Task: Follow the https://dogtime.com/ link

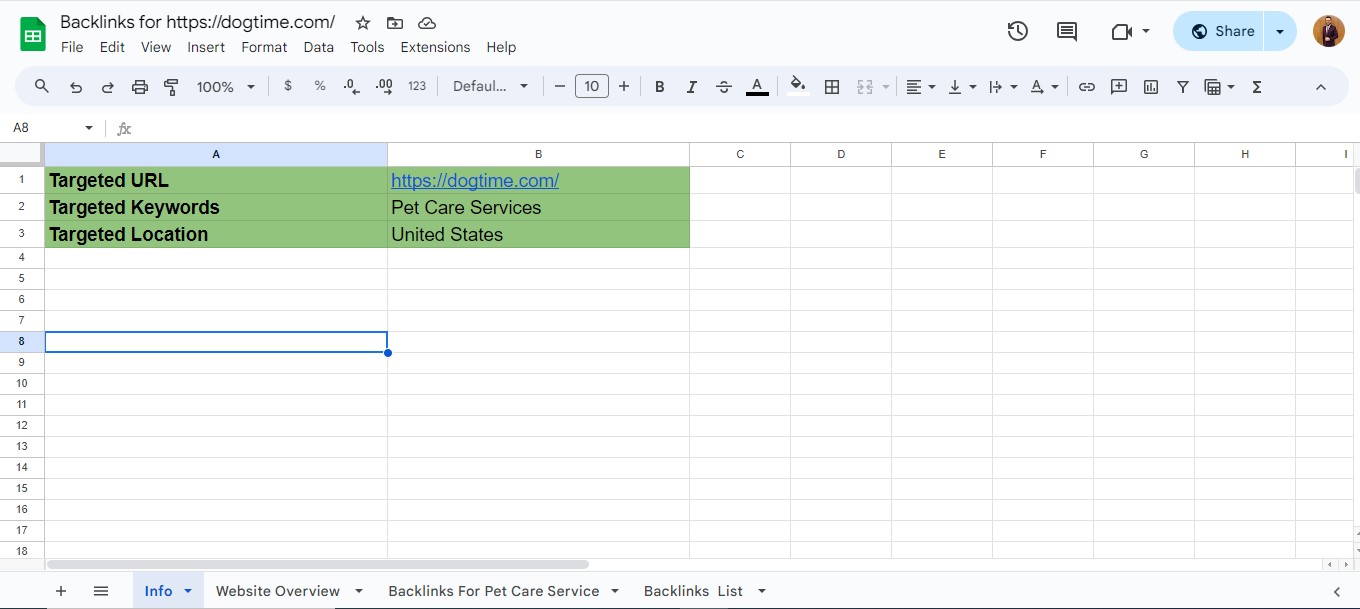Action: [475, 181]
